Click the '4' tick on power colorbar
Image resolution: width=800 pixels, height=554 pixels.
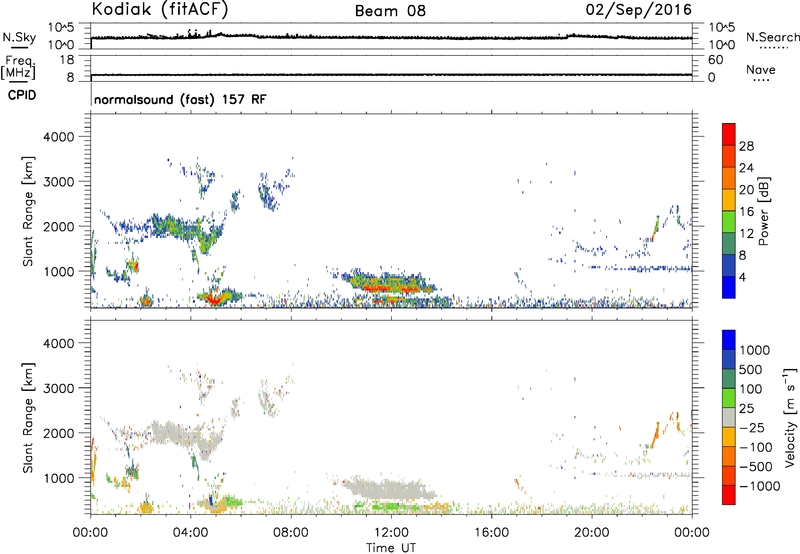(742, 277)
